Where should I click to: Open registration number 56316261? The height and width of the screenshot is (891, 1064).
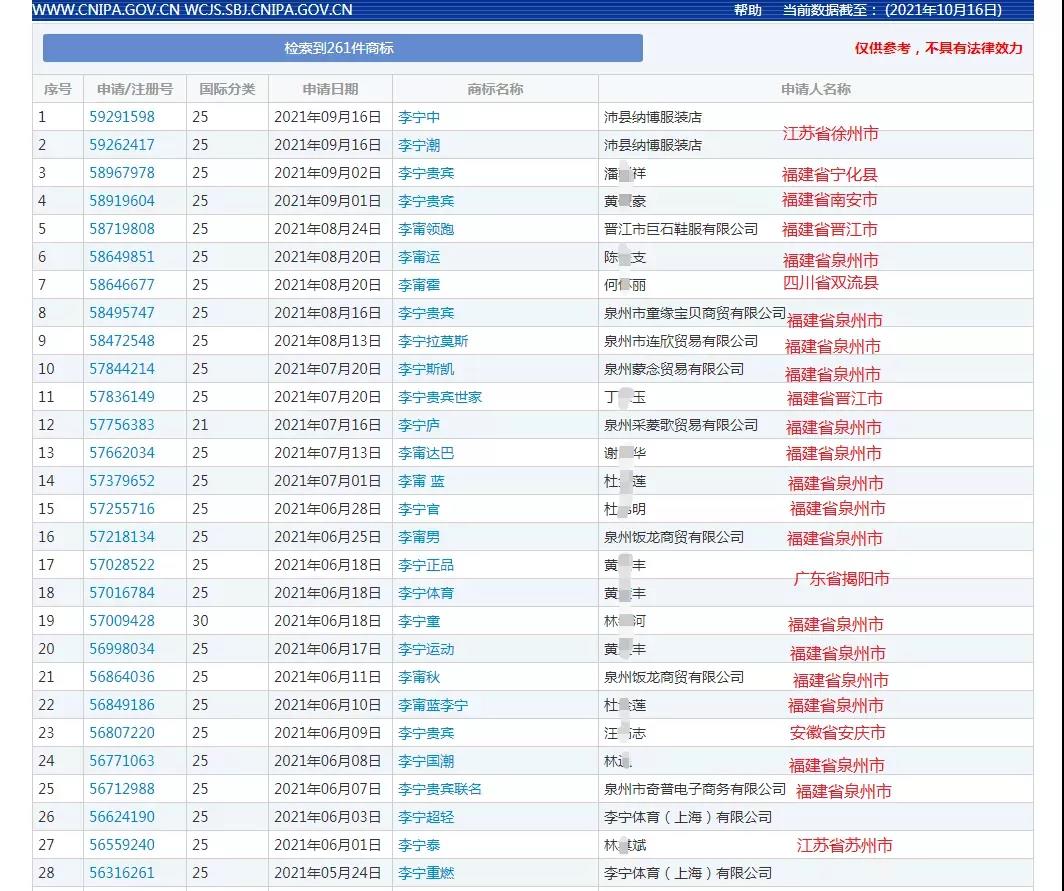coord(122,873)
